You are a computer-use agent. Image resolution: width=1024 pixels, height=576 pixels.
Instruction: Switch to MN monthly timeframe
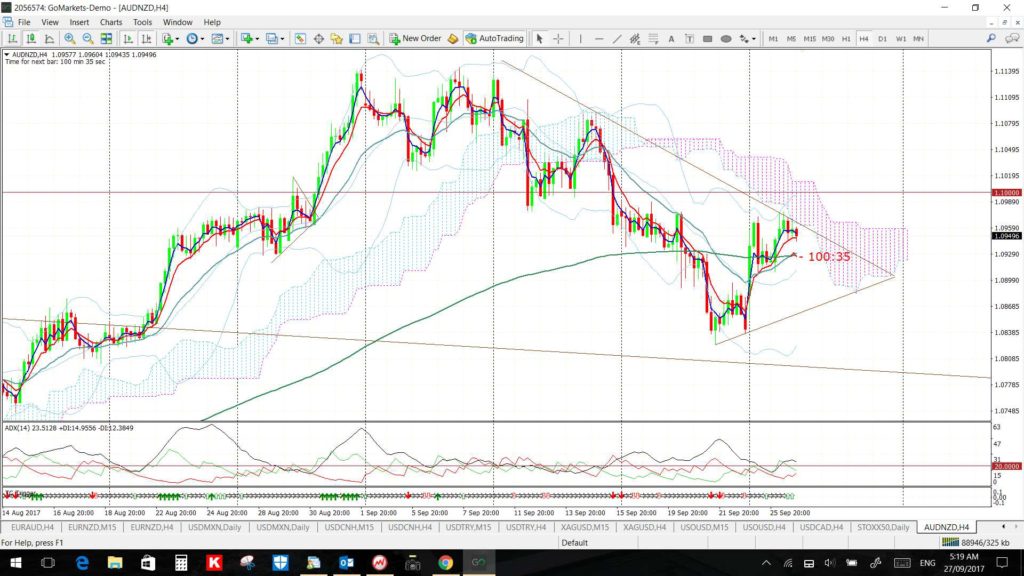[x=918, y=39]
